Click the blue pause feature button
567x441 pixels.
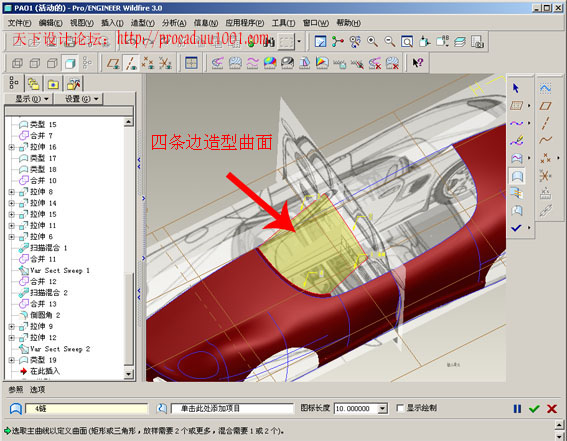[x=517, y=409]
